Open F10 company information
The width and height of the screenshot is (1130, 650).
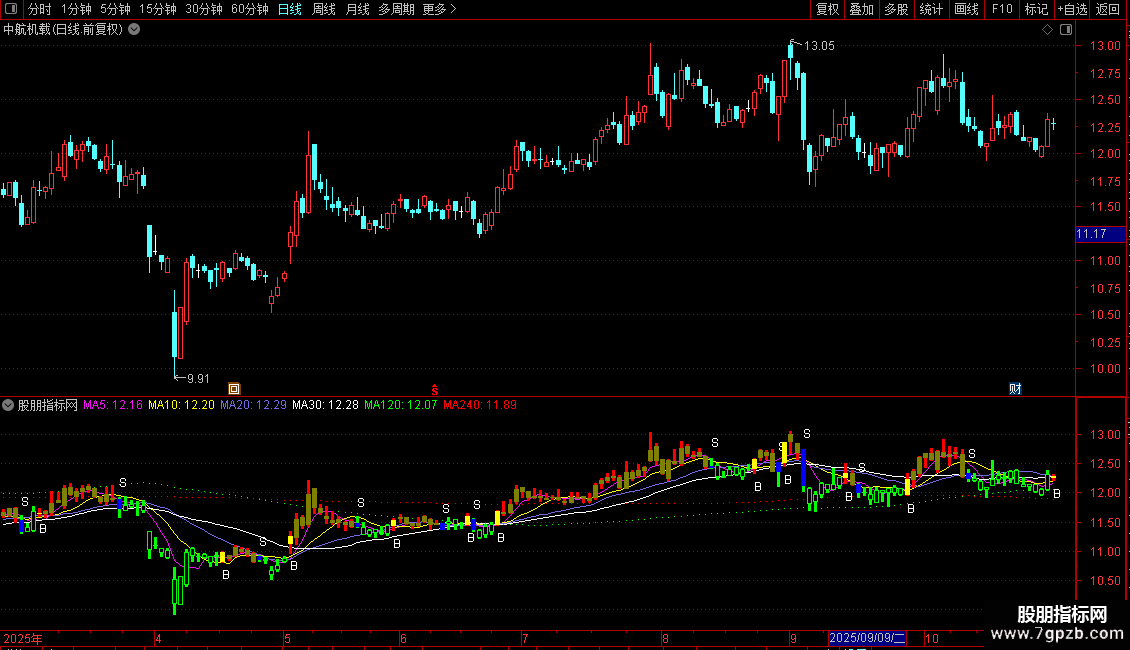[x=1002, y=9]
